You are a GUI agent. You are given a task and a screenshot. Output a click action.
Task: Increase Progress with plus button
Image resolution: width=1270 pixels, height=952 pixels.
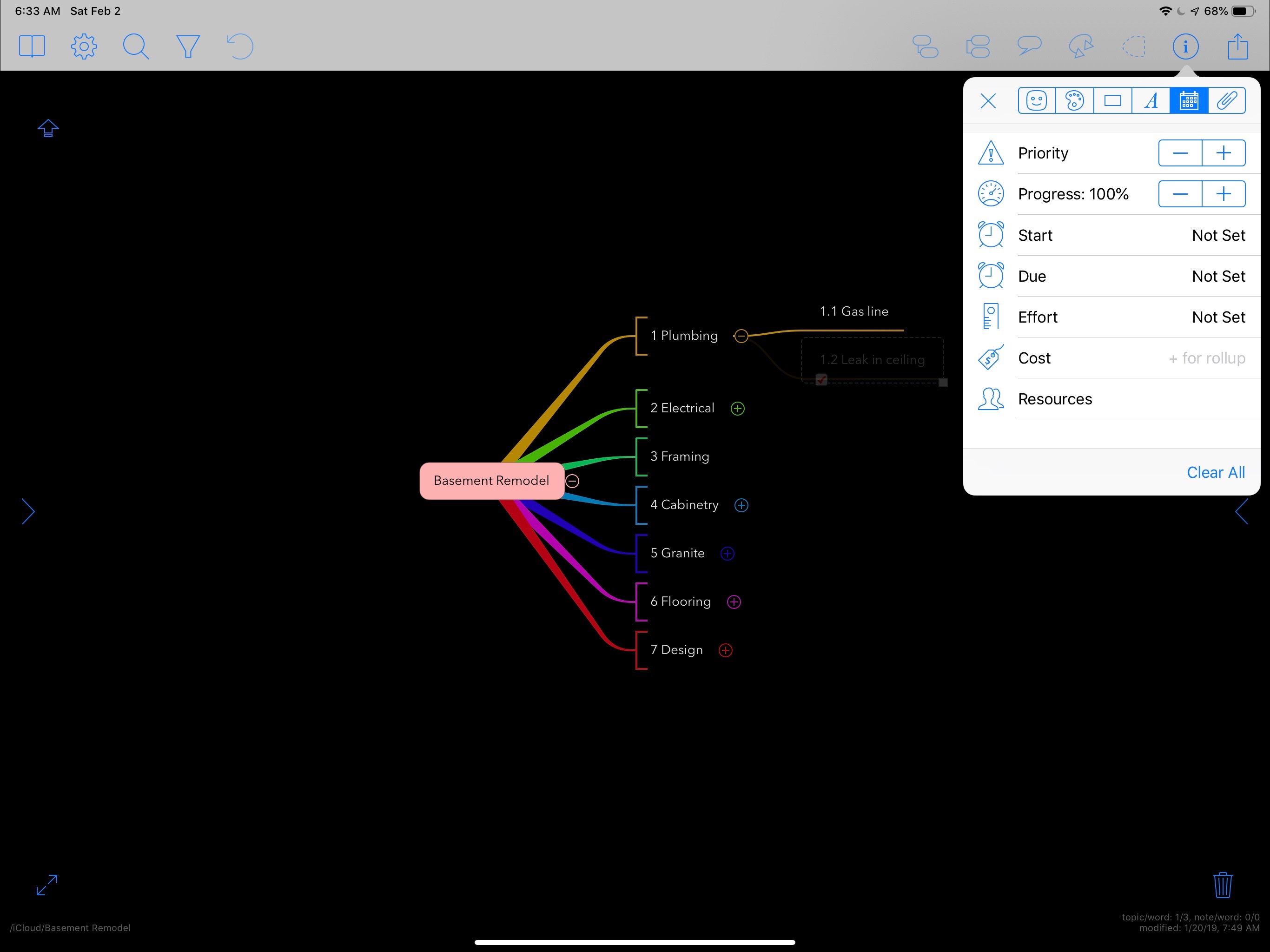1224,194
